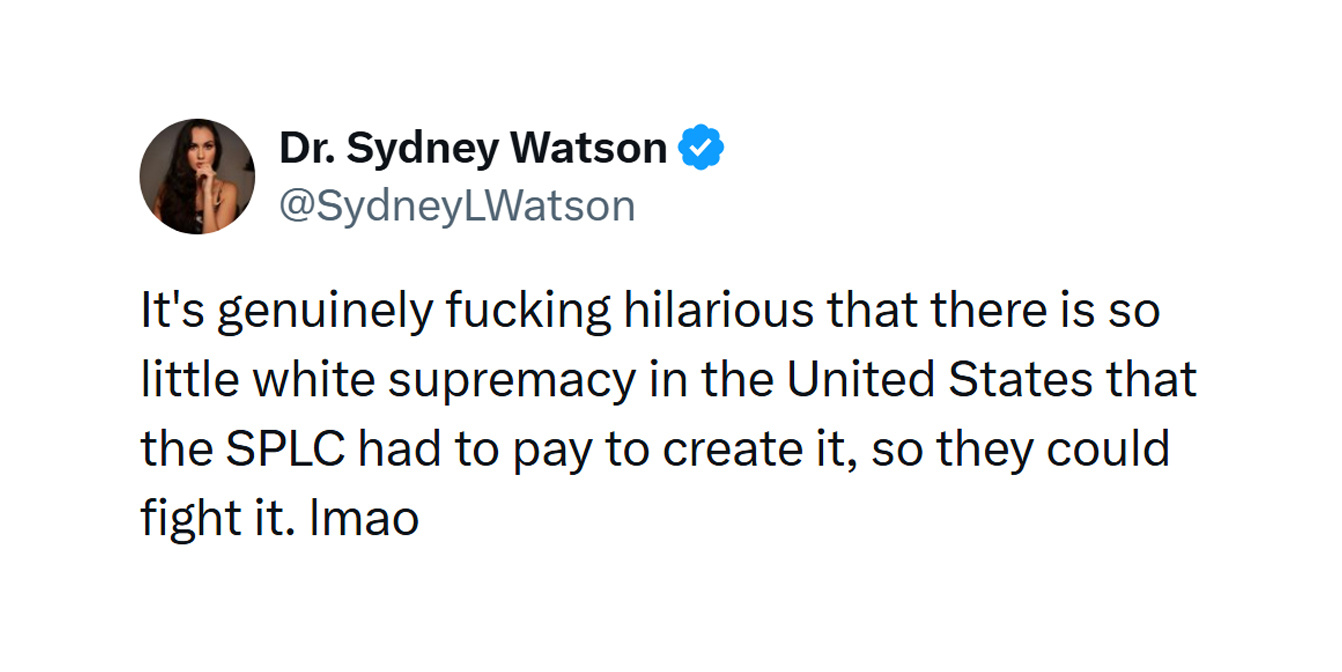1342x672 pixels.
Task: Click the word "little" starting second line
Action: point(191,381)
